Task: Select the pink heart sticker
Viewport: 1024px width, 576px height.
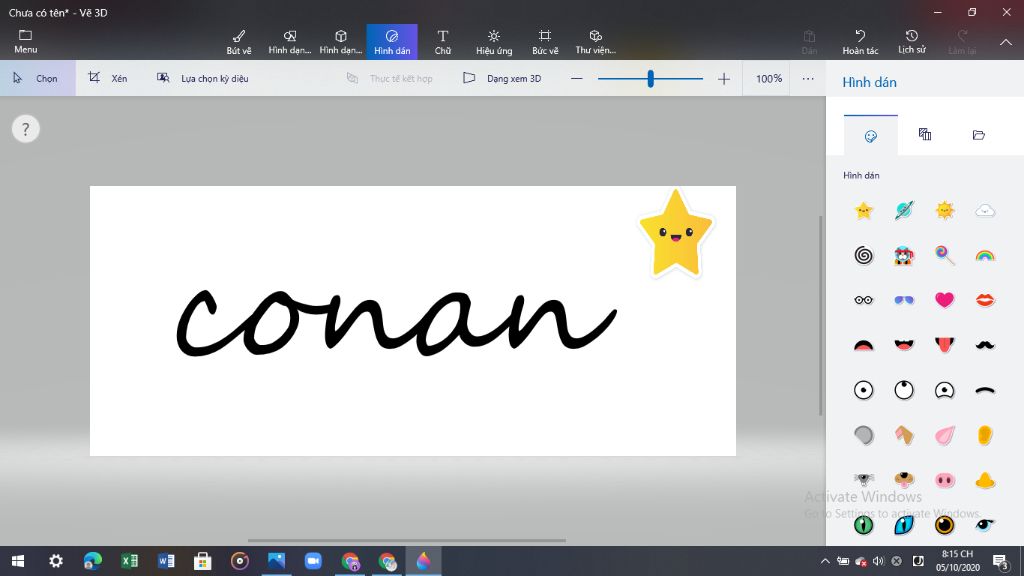Action: point(944,300)
